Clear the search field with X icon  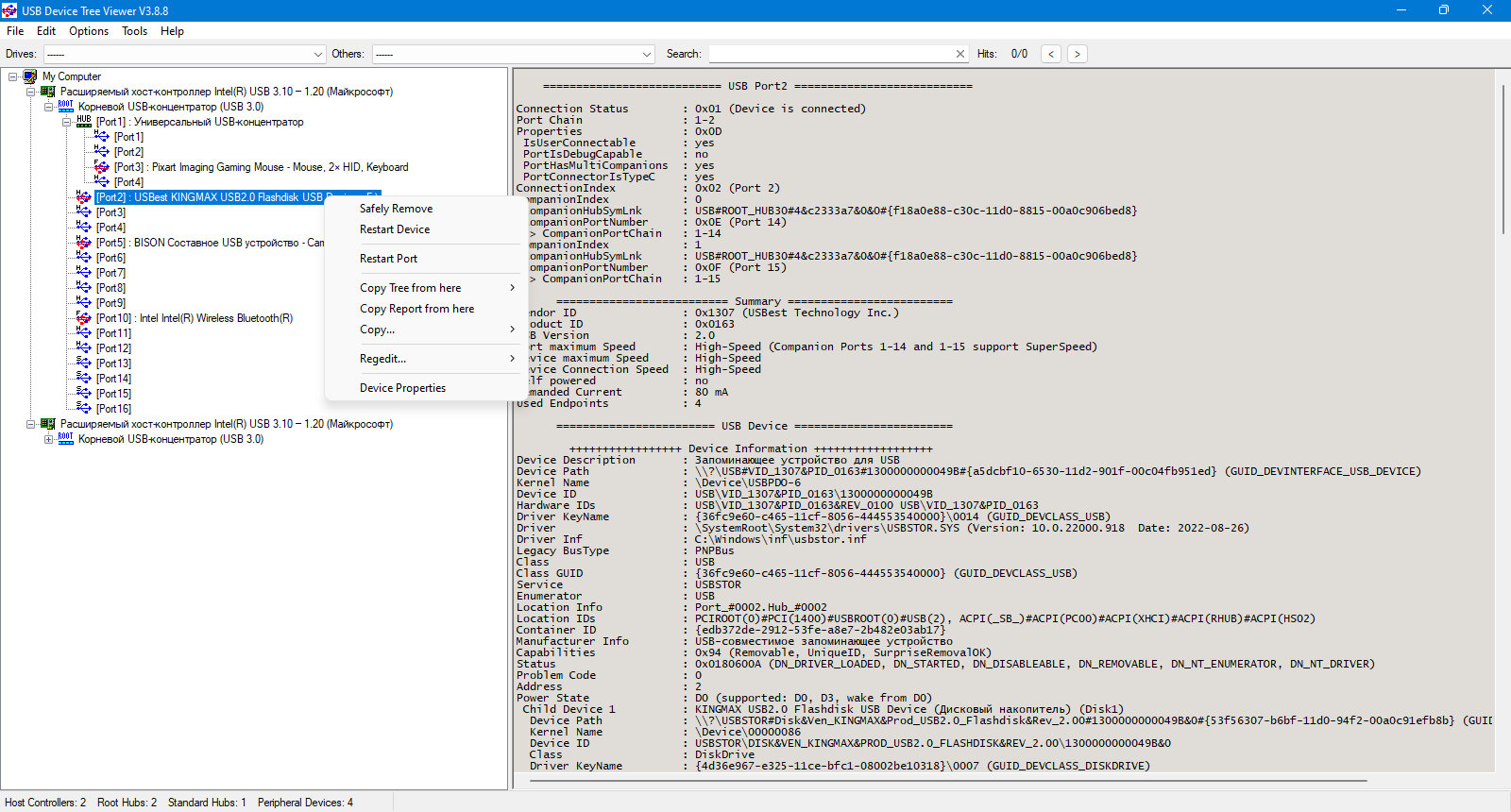pos(960,54)
